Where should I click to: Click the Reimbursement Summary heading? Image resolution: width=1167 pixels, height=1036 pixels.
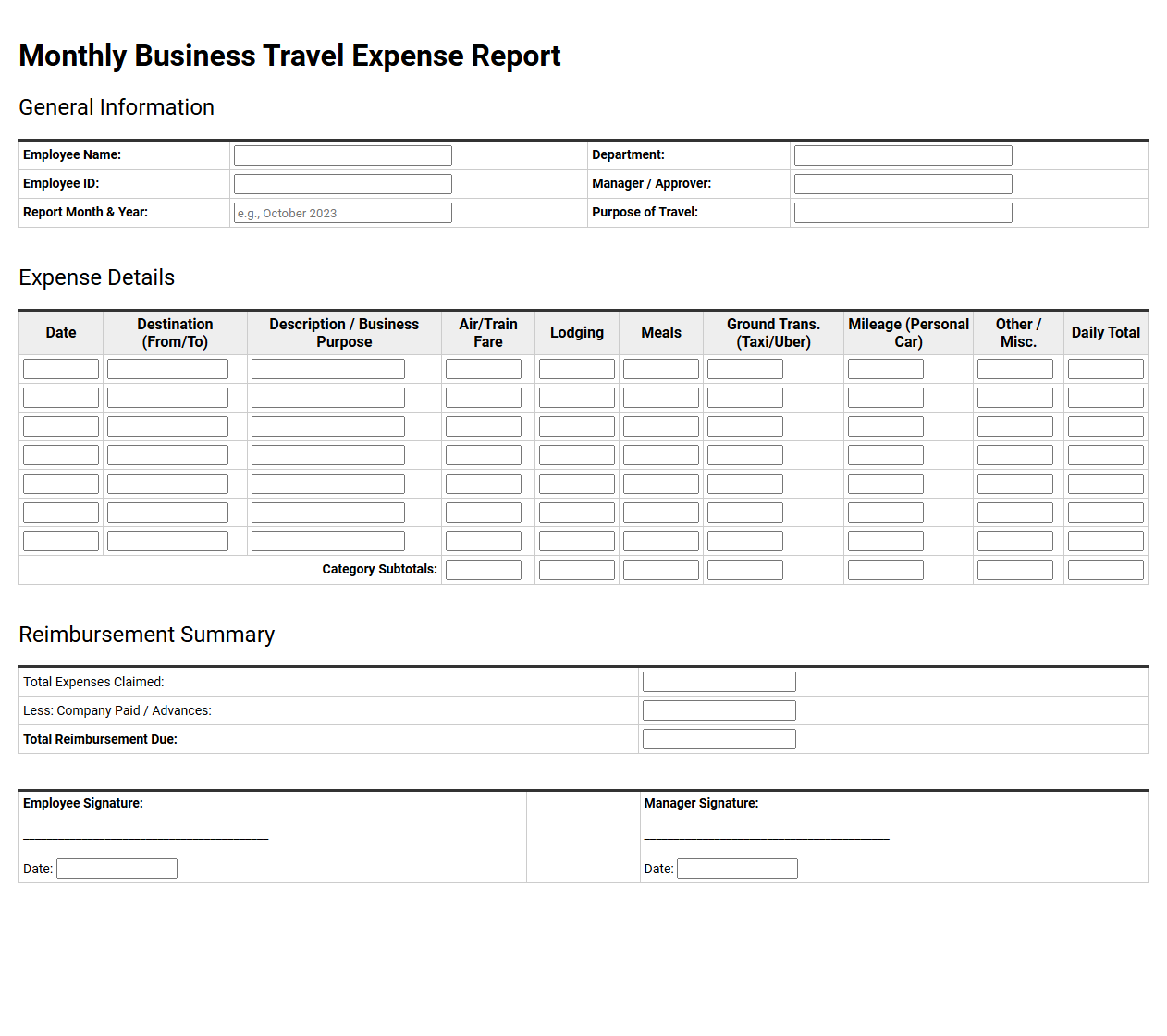147,635
